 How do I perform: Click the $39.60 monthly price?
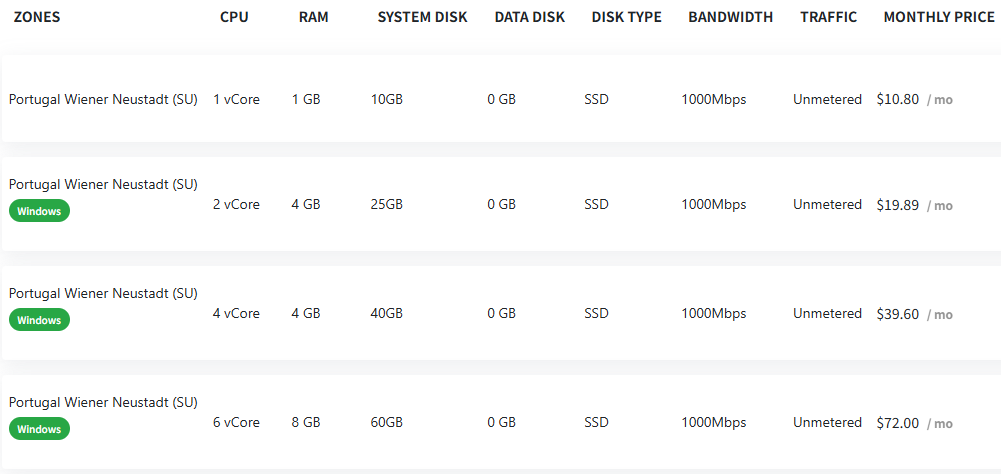tap(898, 314)
